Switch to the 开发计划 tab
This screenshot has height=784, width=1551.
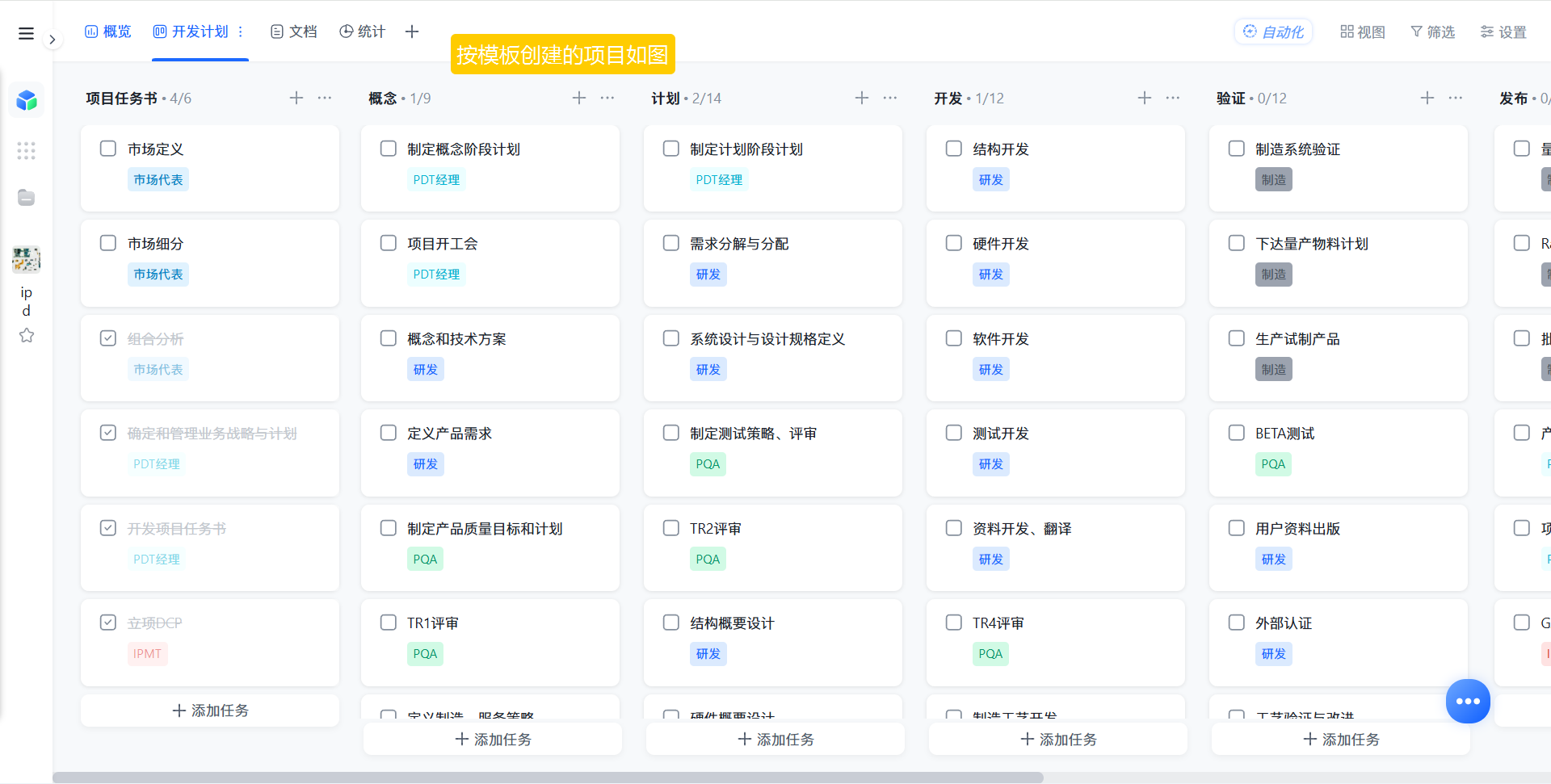[191, 31]
